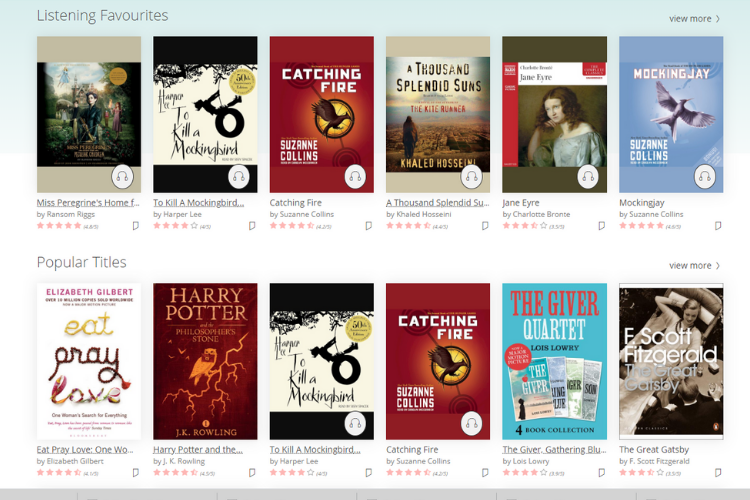Bookmark Harry Potter using the flag icon
Viewport: 750px width, 500px height.
(x=252, y=472)
